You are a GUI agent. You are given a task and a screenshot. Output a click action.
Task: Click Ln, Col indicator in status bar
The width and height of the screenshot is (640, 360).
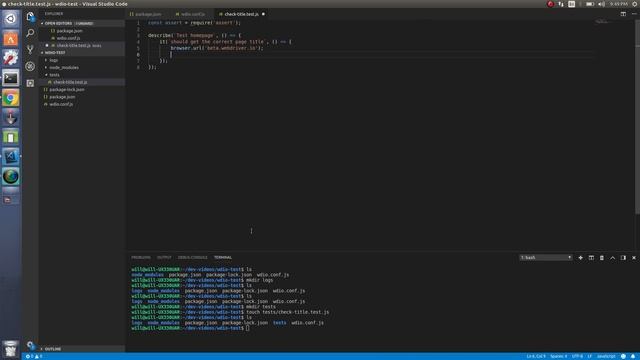click(536, 356)
